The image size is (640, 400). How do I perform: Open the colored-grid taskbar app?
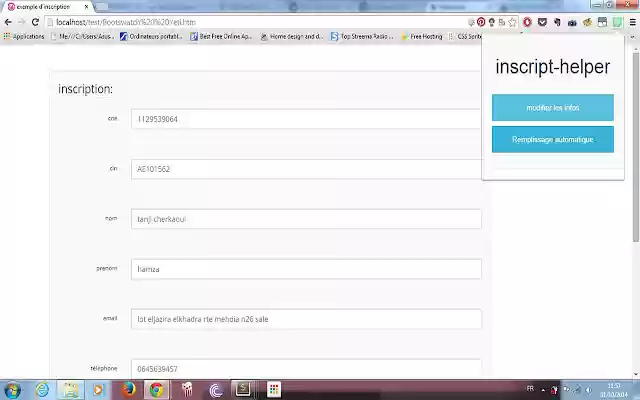[274, 390]
